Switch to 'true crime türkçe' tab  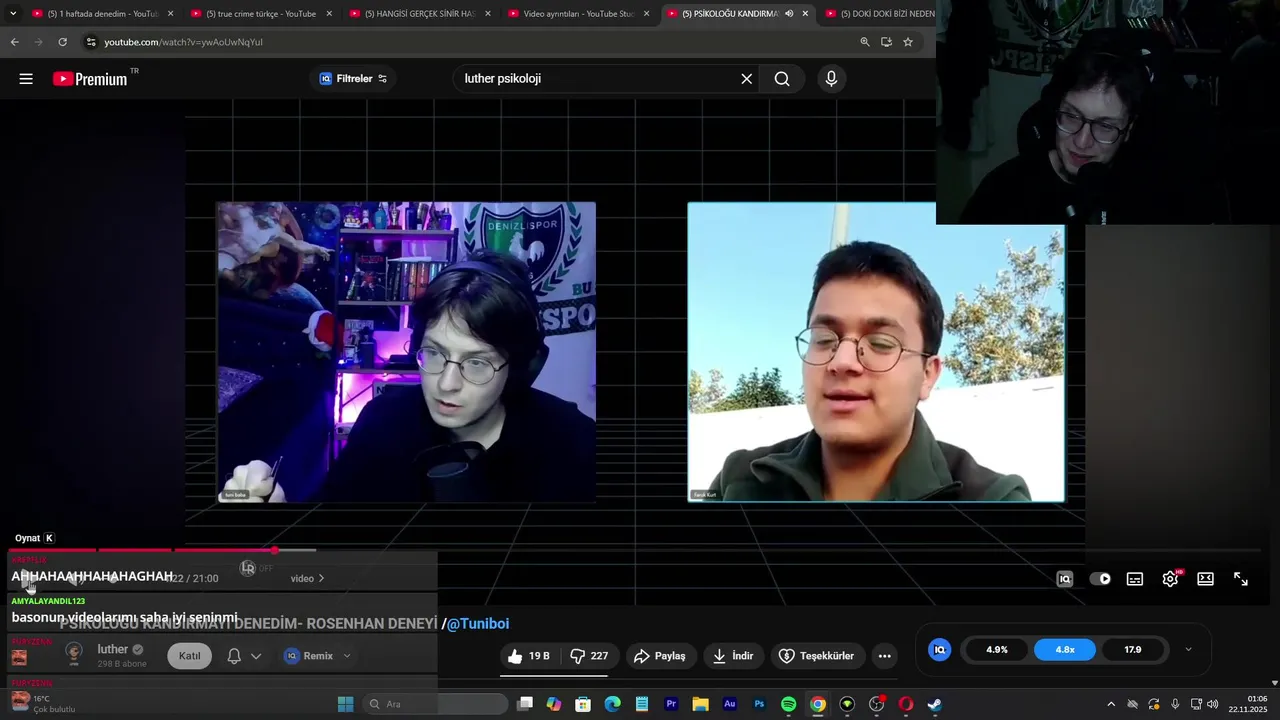(260, 14)
